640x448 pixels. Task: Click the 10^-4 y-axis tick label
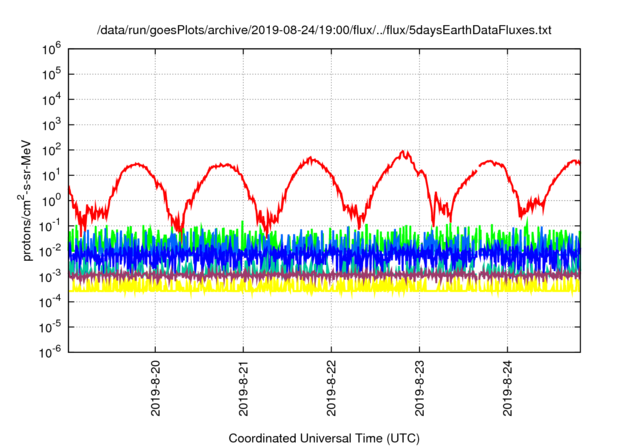pos(50,302)
